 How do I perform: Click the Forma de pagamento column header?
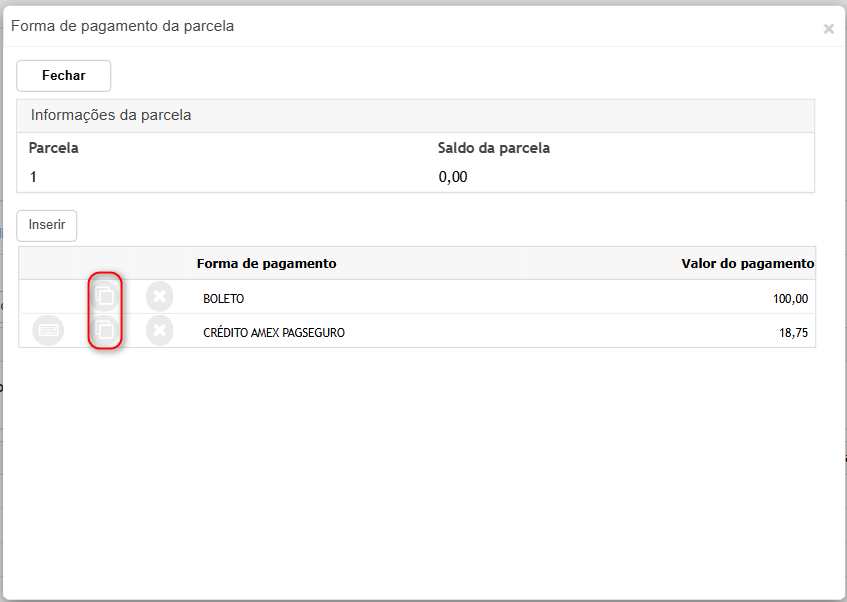(266, 263)
